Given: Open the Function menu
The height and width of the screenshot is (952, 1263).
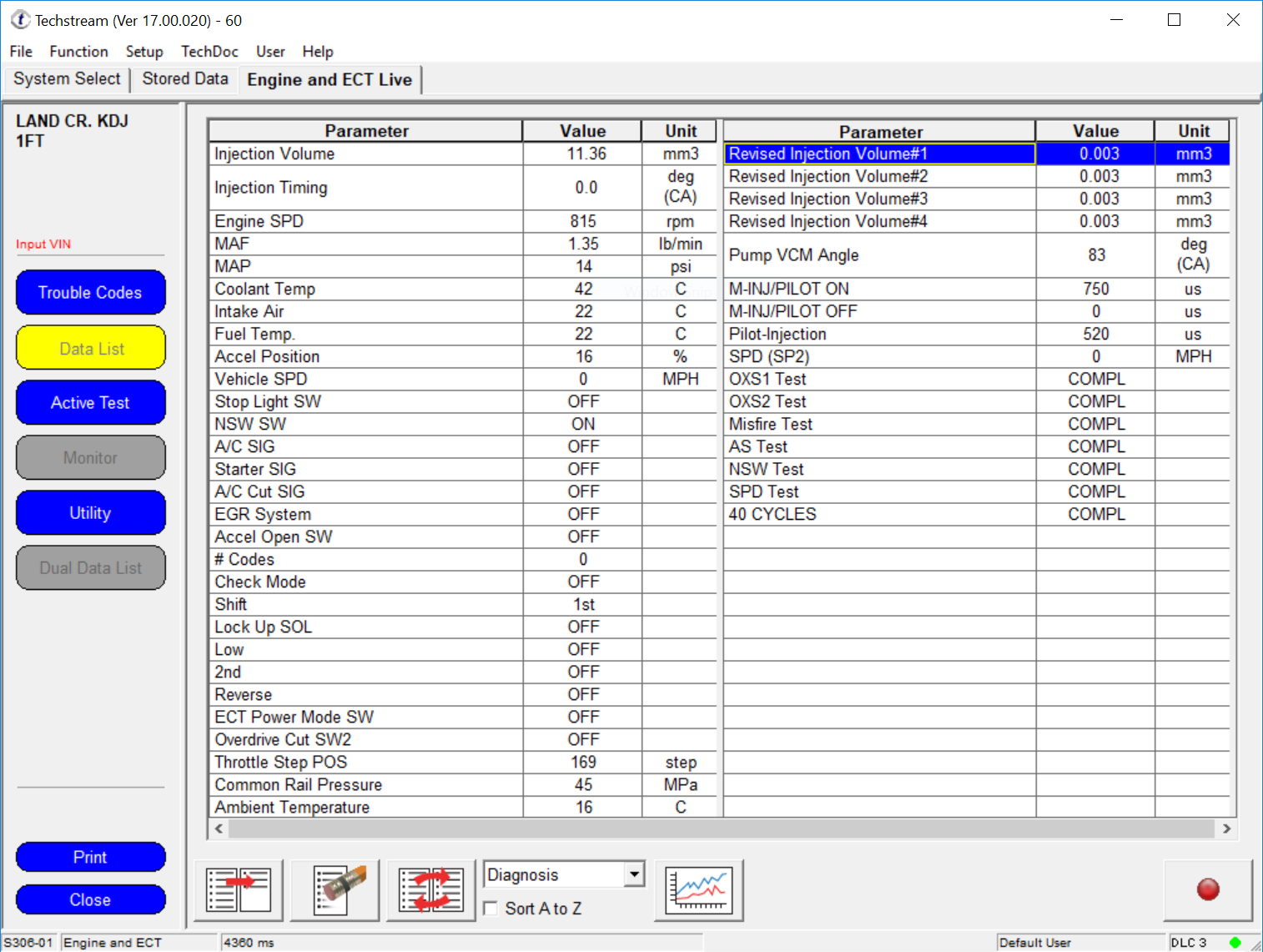Looking at the screenshot, I should tap(78, 52).
